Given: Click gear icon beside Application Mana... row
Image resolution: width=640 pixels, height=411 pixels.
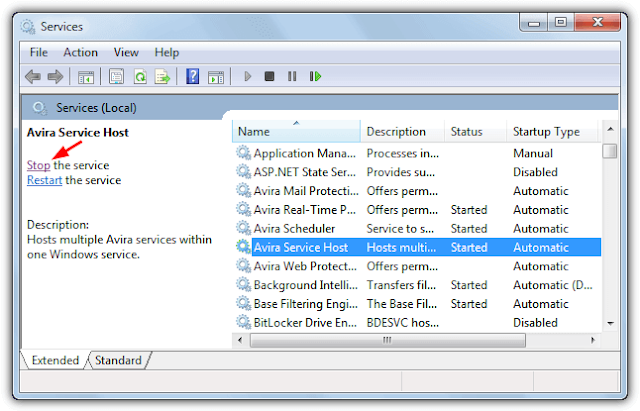Looking at the screenshot, I should [243, 153].
